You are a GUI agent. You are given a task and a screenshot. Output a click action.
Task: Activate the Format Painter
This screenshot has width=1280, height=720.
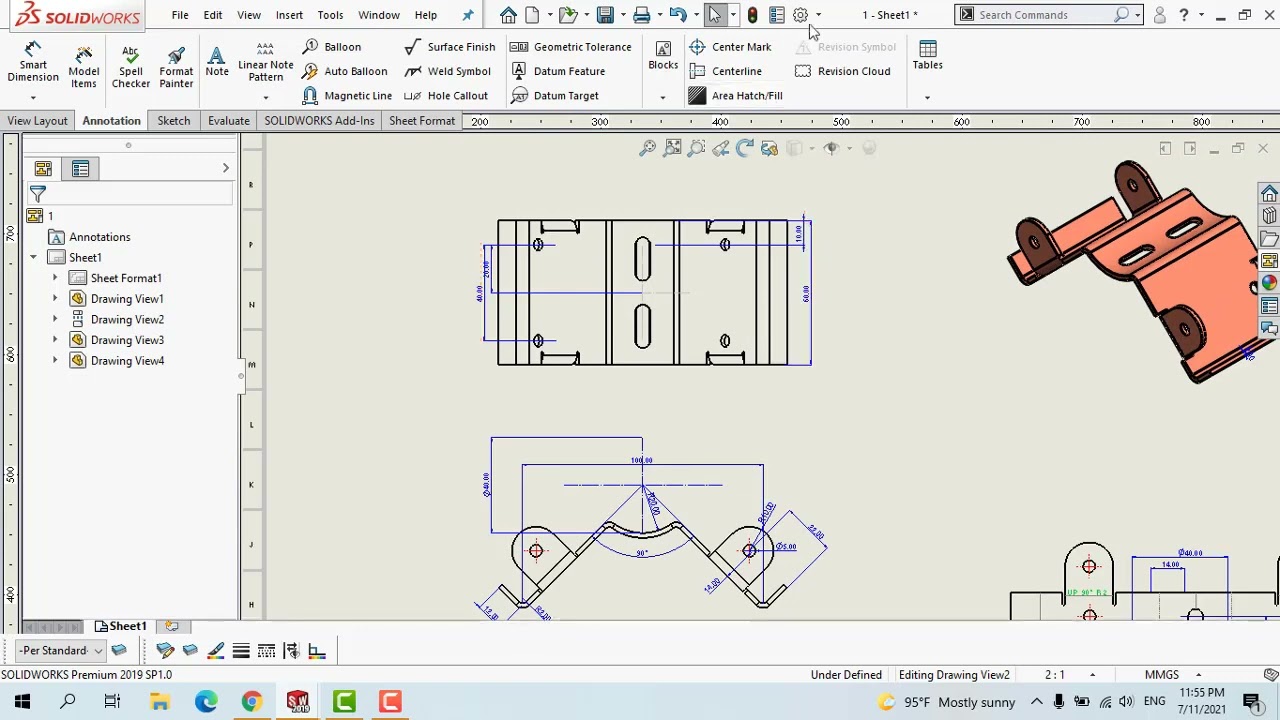pyautogui.click(x=176, y=66)
